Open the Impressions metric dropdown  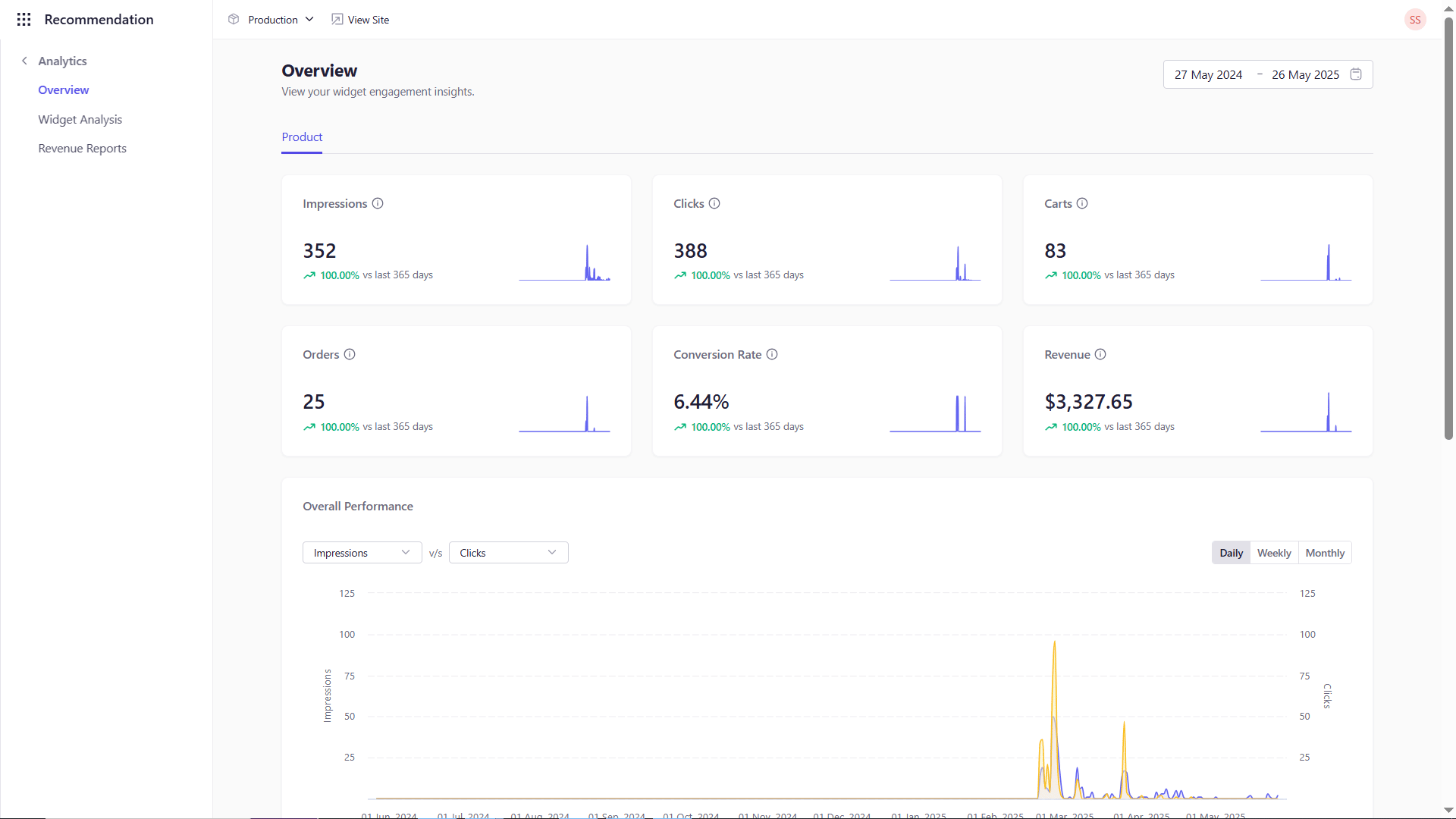[x=362, y=553]
